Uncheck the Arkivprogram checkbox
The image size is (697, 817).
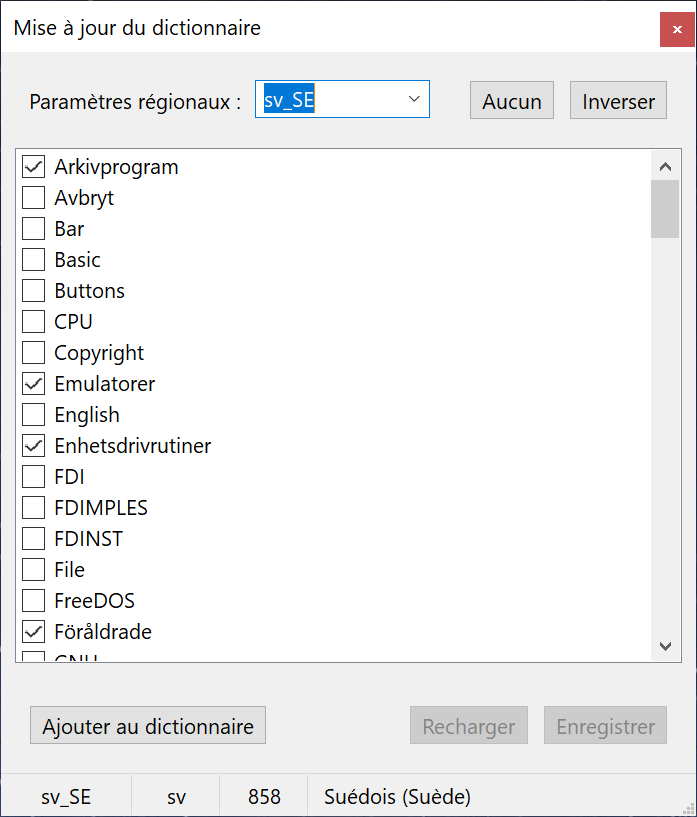tap(34, 167)
